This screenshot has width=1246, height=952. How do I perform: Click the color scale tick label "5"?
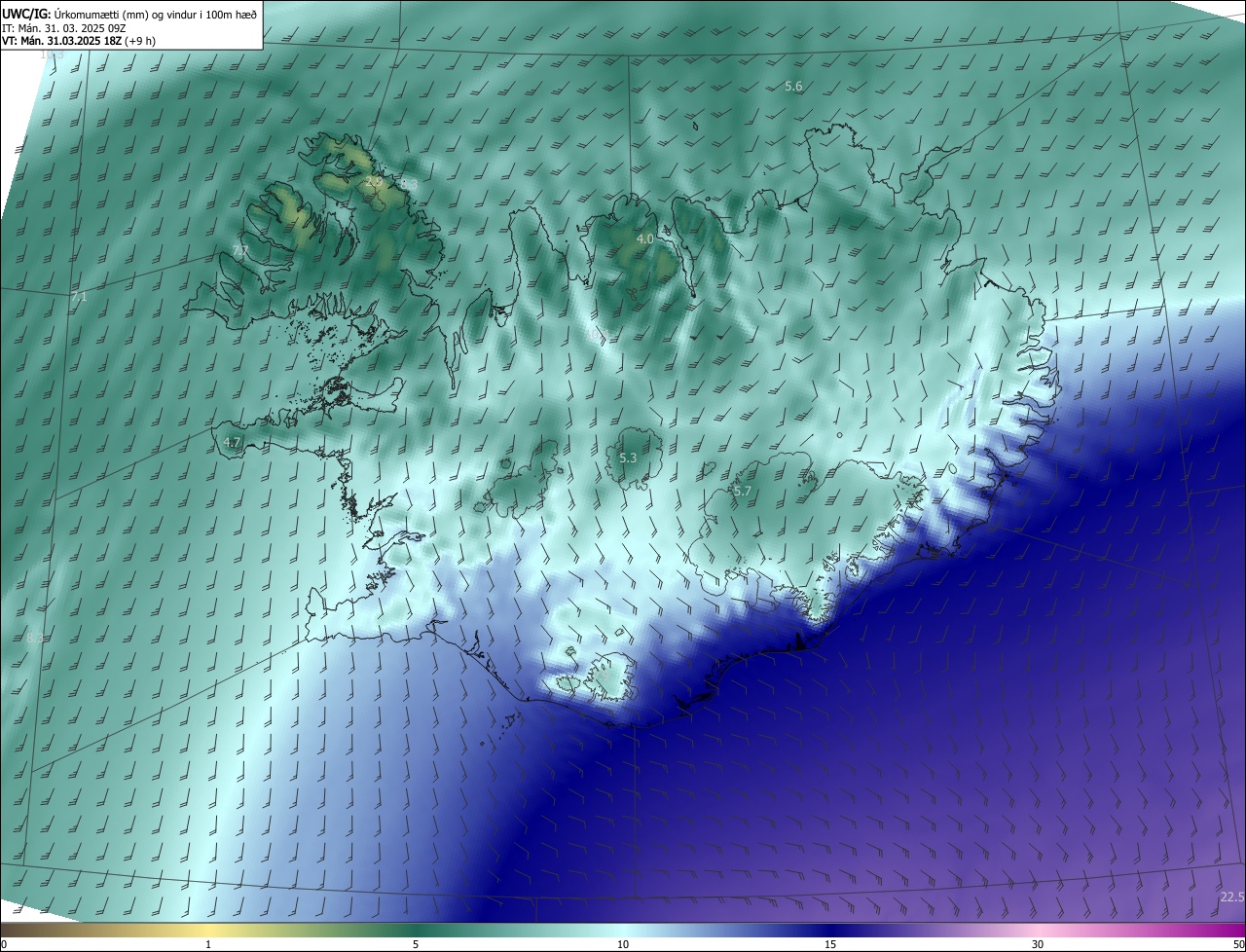pos(416,944)
